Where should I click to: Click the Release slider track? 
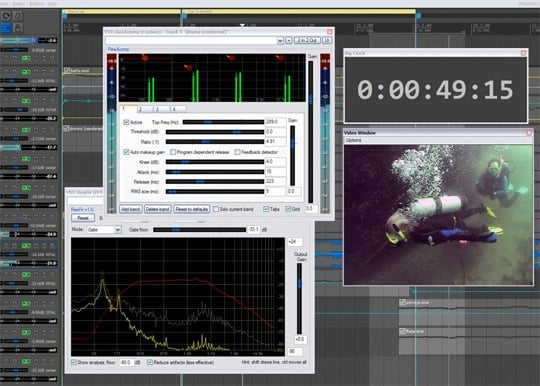215,181
